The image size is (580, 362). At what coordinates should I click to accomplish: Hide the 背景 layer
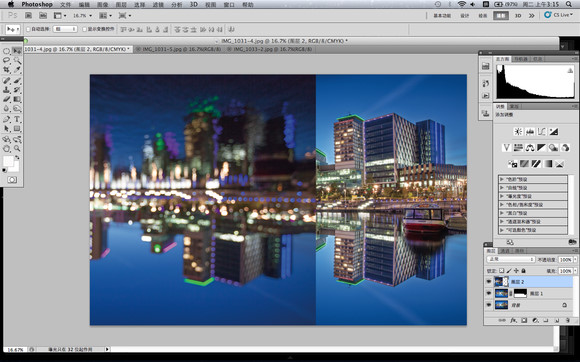489,305
